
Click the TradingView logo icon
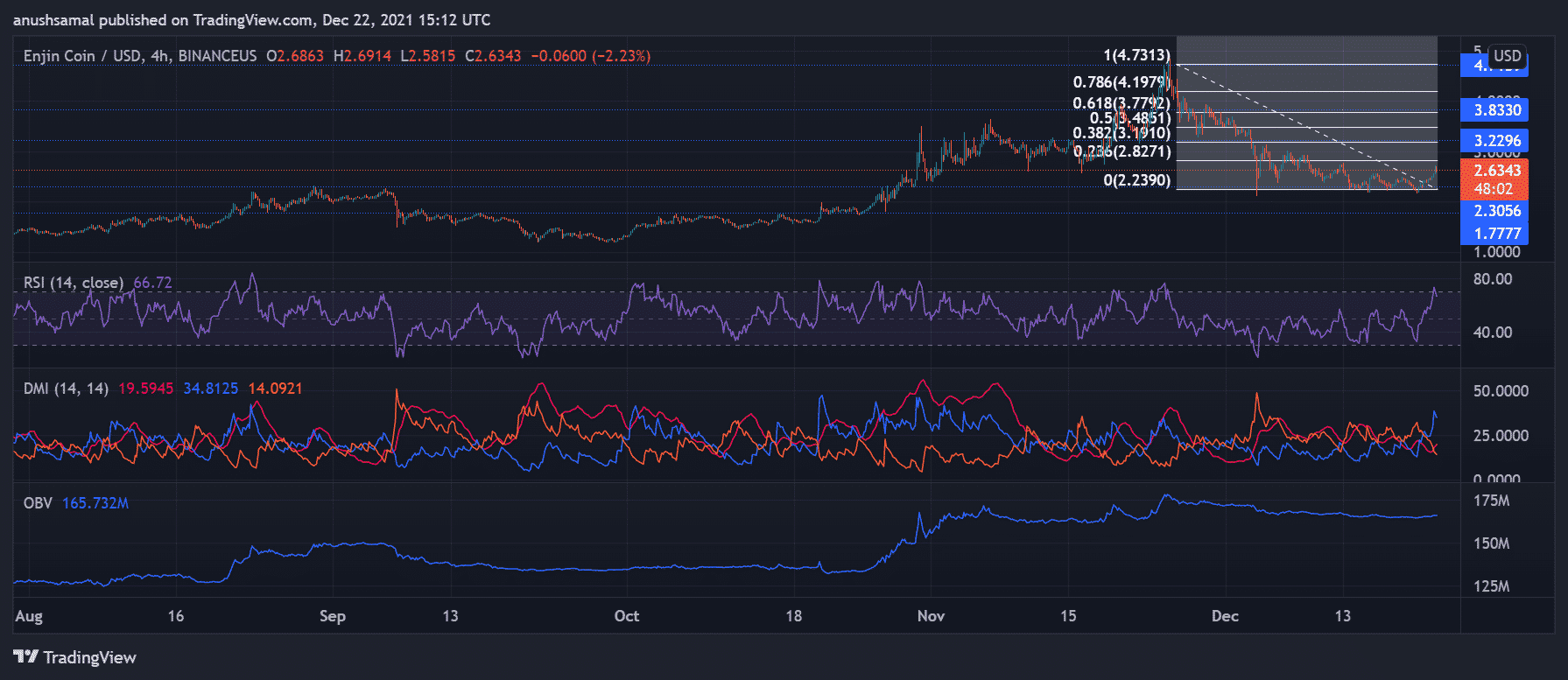(25, 656)
